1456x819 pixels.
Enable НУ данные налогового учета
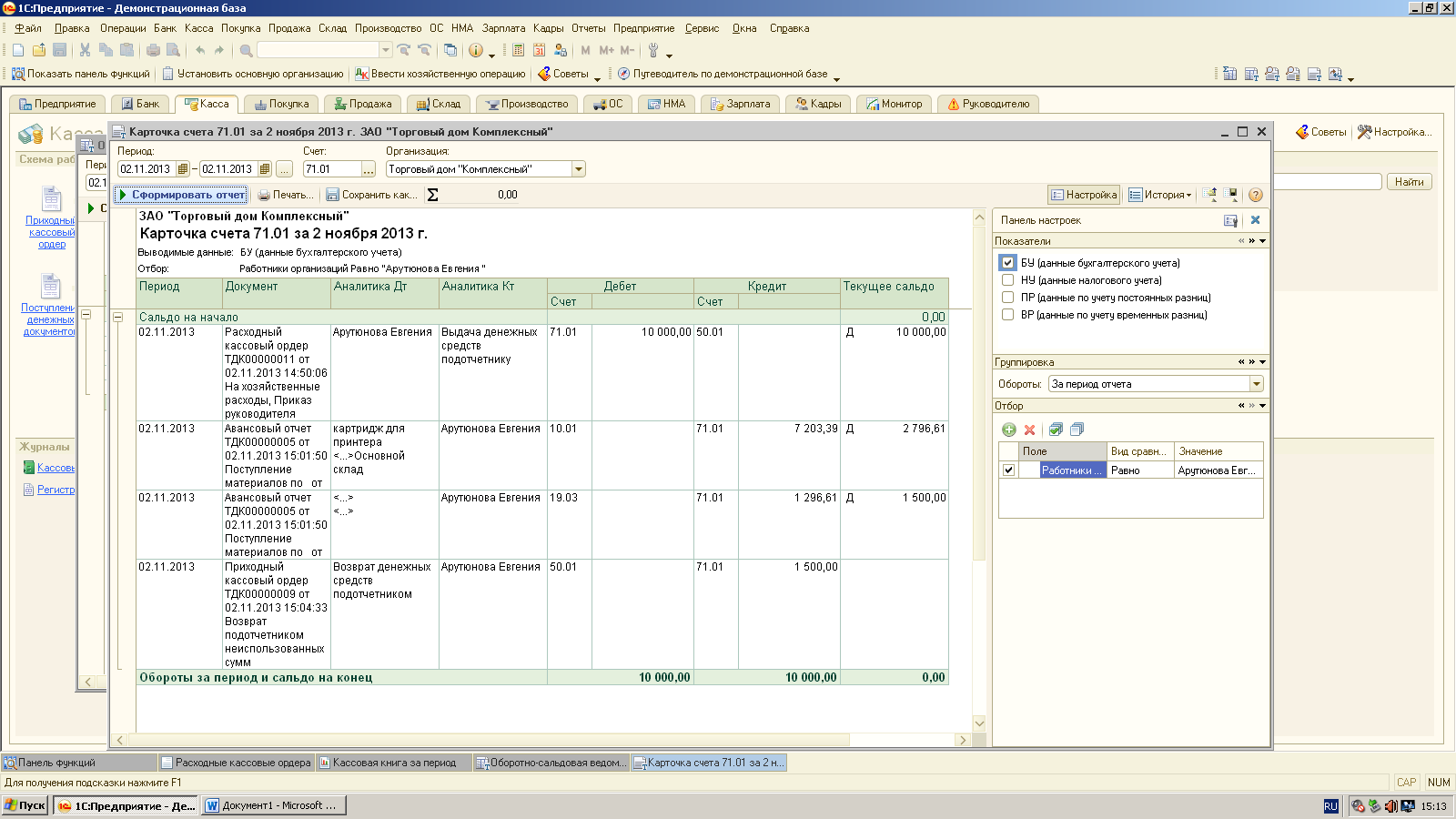click(1007, 280)
